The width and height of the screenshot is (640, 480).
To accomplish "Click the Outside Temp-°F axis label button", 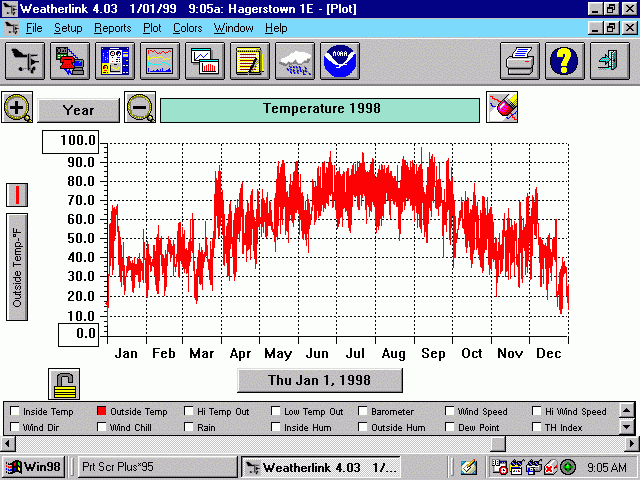I will point(17,267).
